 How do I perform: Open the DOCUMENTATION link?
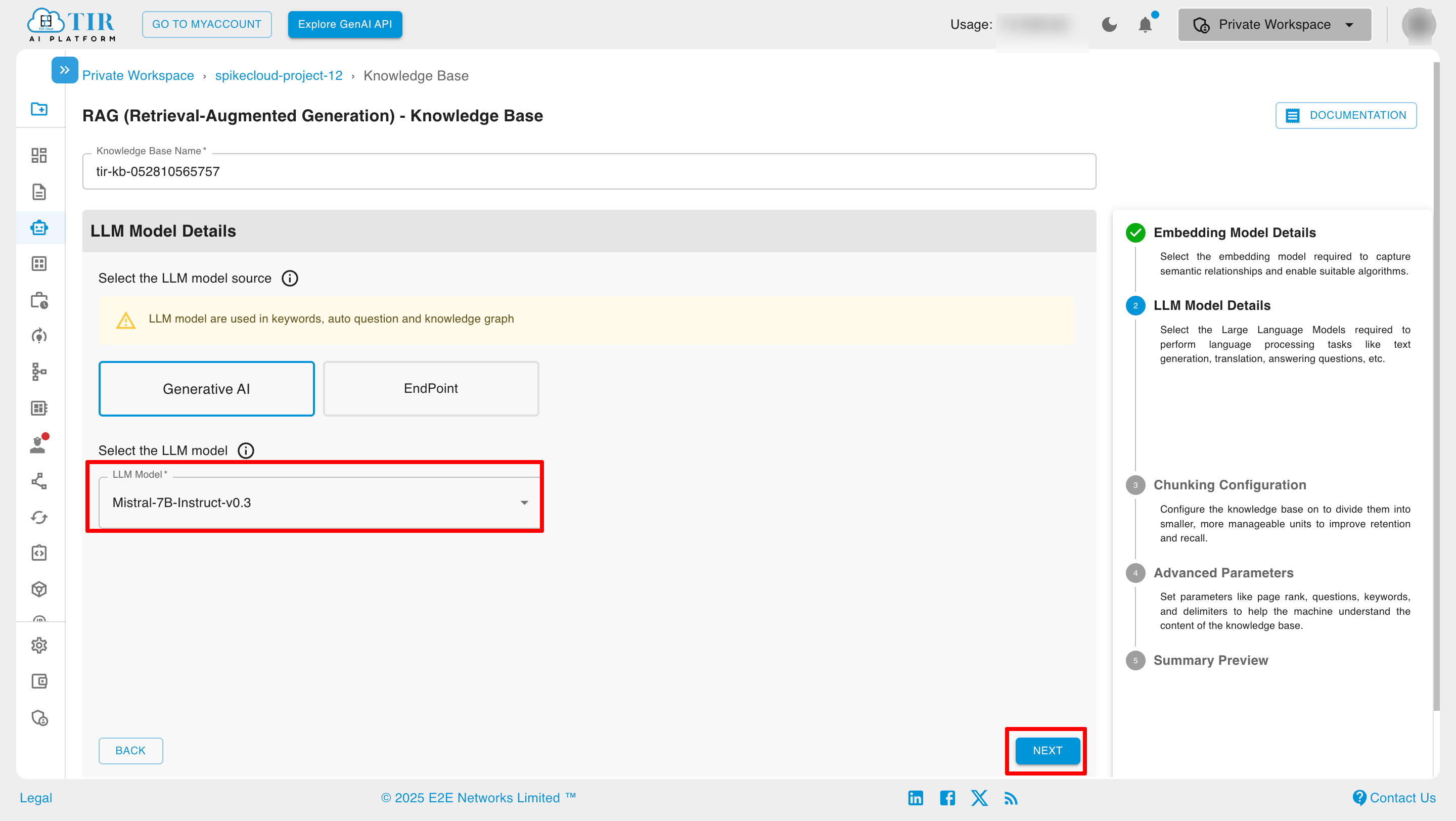pyautogui.click(x=1346, y=115)
